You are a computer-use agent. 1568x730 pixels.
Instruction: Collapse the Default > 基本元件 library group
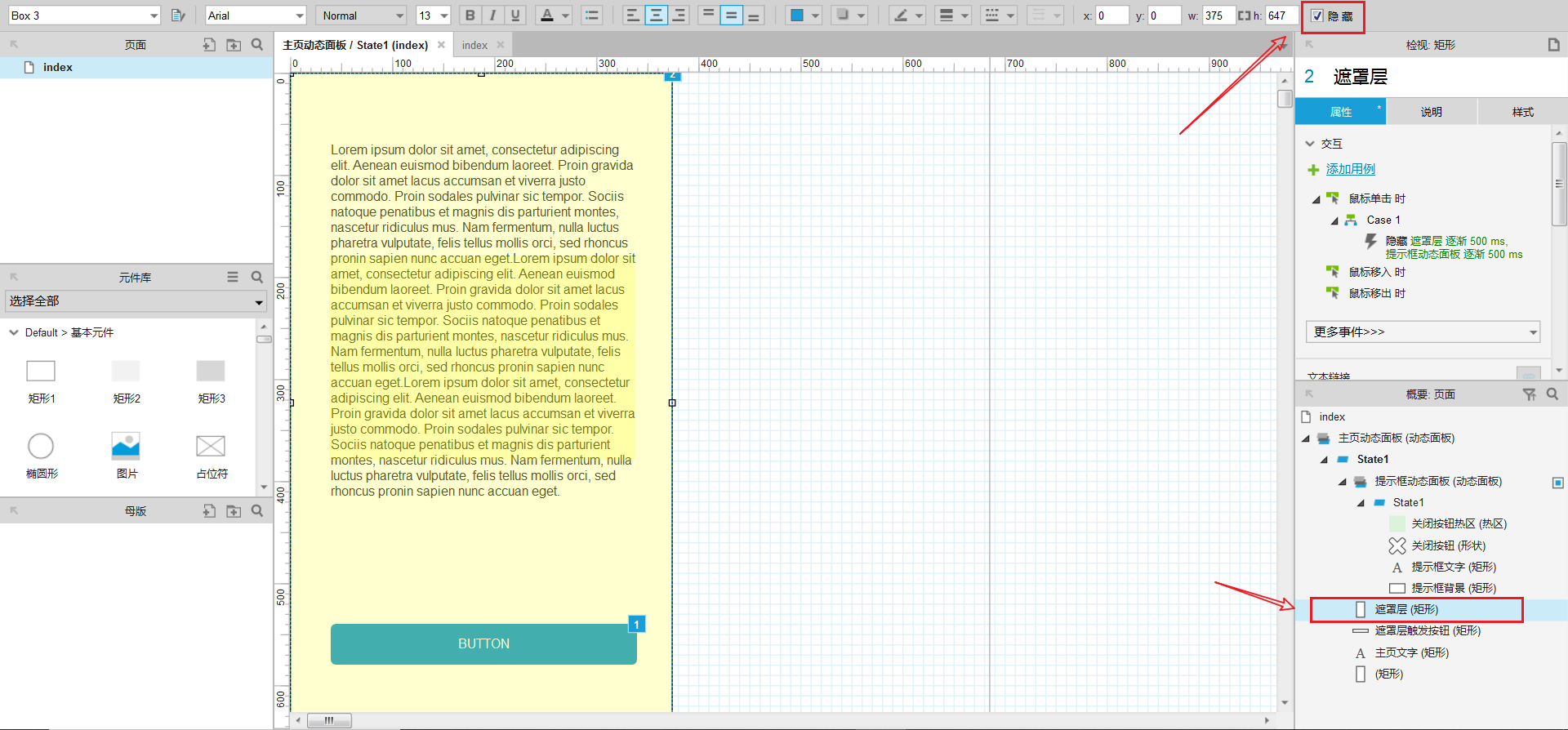14,332
